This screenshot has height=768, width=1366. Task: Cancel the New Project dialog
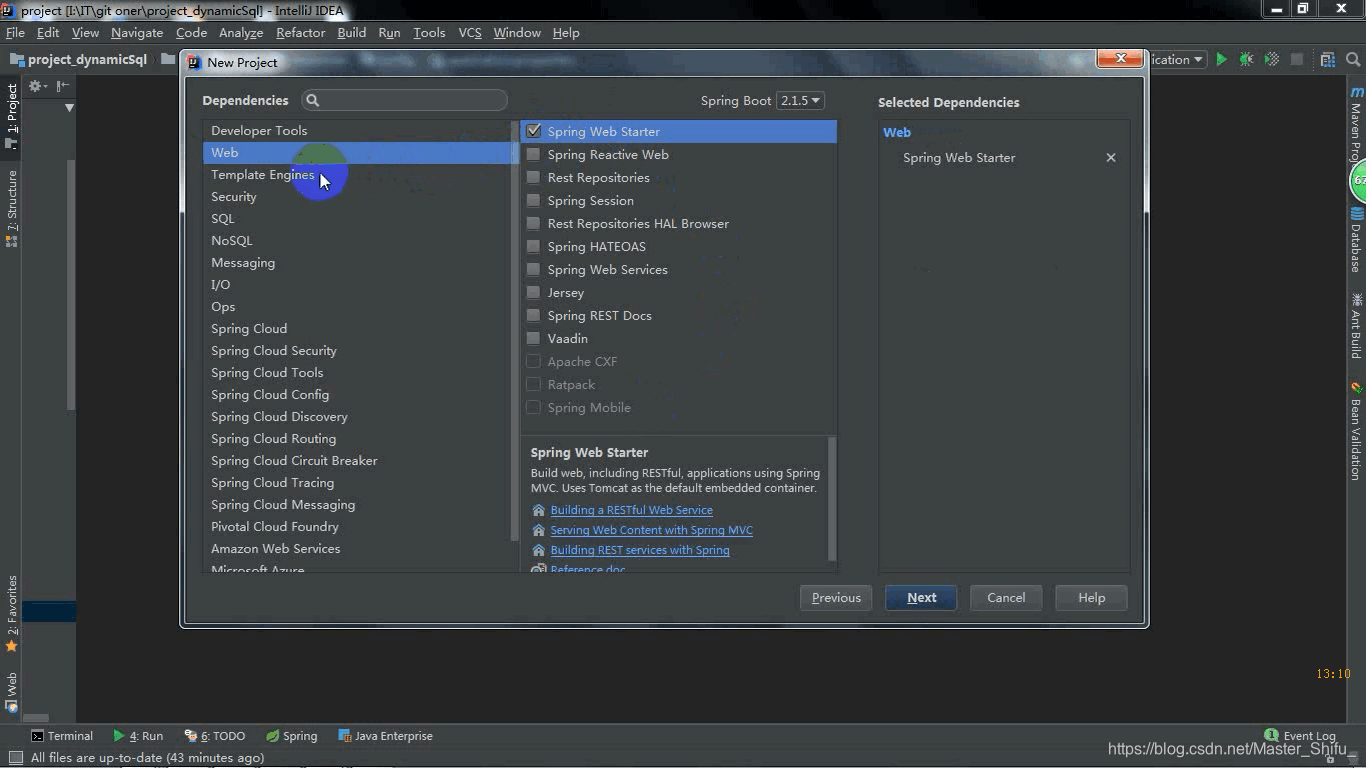1006,598
